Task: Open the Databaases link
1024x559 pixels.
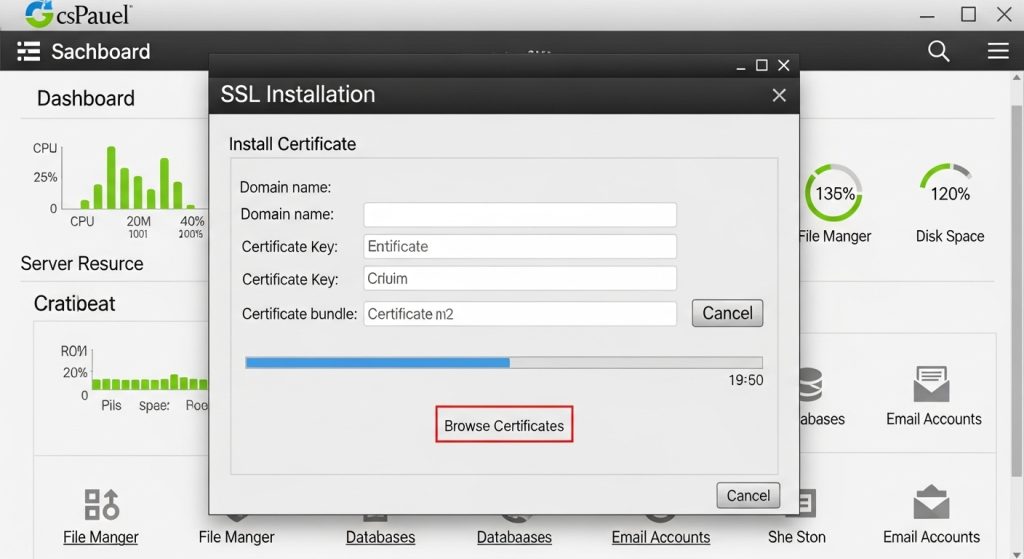Action: coord(514,537)
